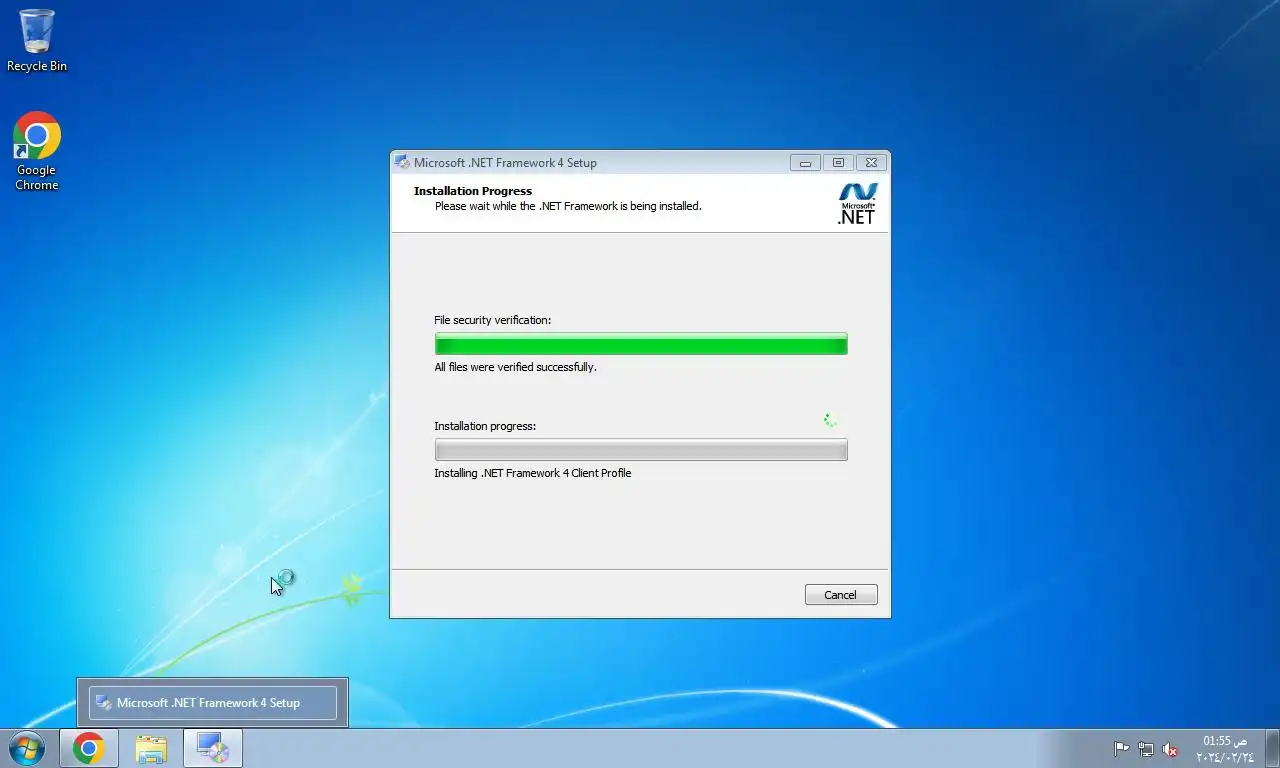
Task: Click 'All files were verified successfully.' text
Action: (x=515, y=367)
